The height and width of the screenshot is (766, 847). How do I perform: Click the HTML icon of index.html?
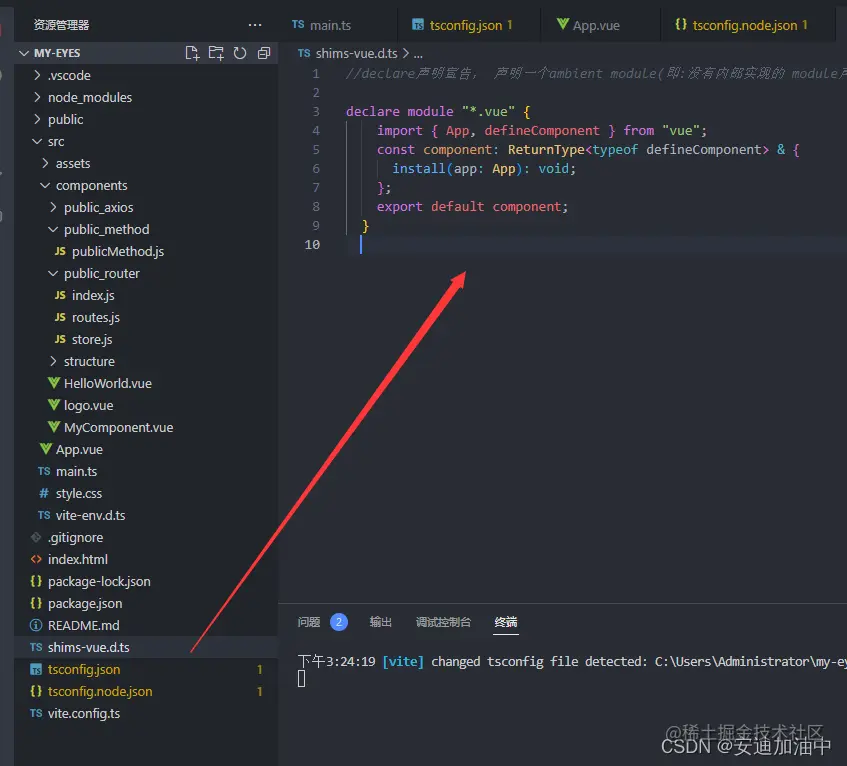pos(36,559)
